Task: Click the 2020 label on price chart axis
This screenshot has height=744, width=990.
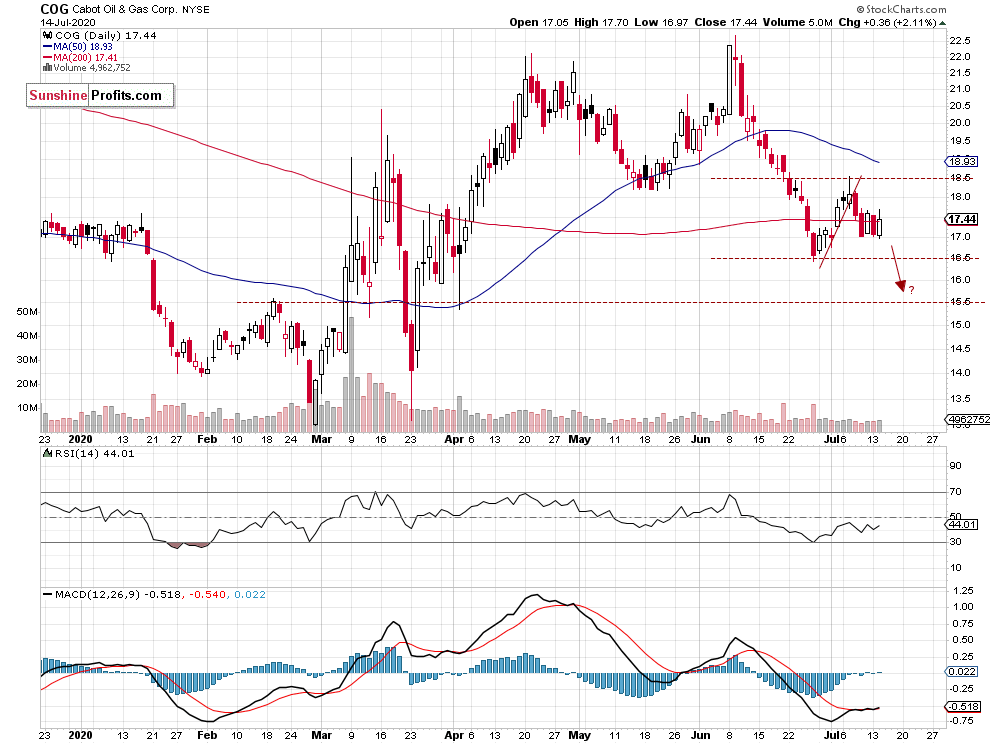Action: point(80,439)
